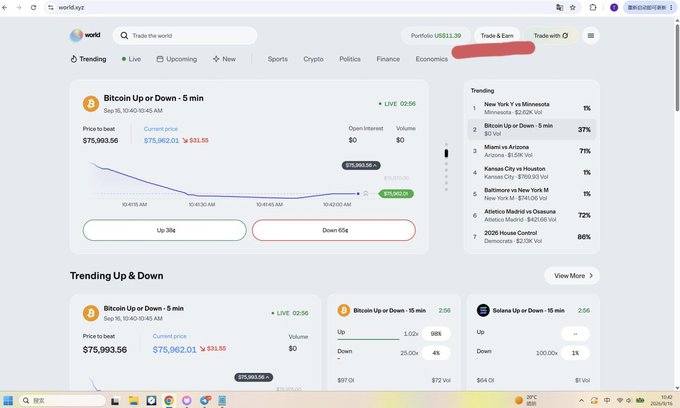Open trending row Baltimore vs New York M
The image size is (680, 408).
point(532,194)
